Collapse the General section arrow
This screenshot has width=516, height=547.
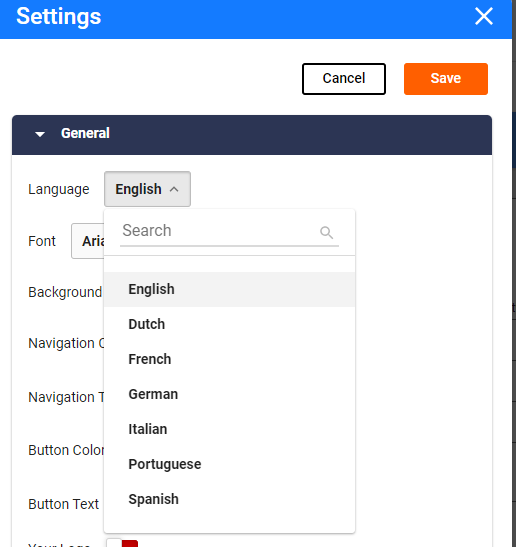click(x=40, y=134)
